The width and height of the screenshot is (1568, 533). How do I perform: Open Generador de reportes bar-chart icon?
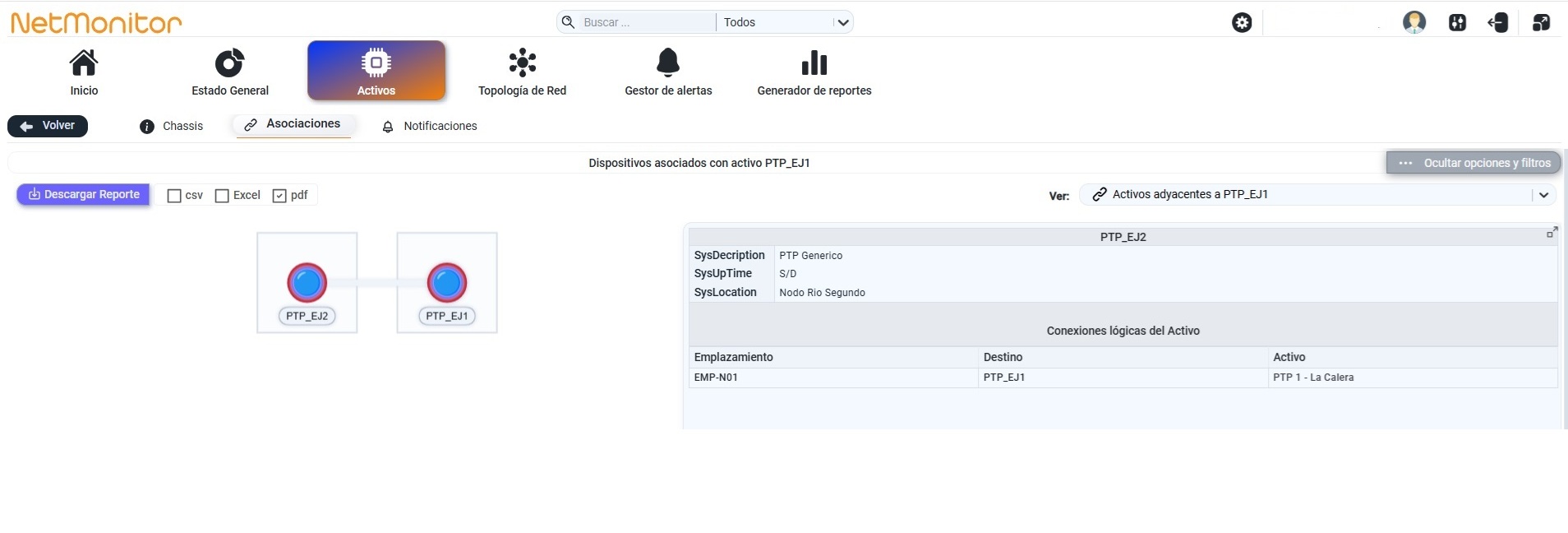pos(814,63)
